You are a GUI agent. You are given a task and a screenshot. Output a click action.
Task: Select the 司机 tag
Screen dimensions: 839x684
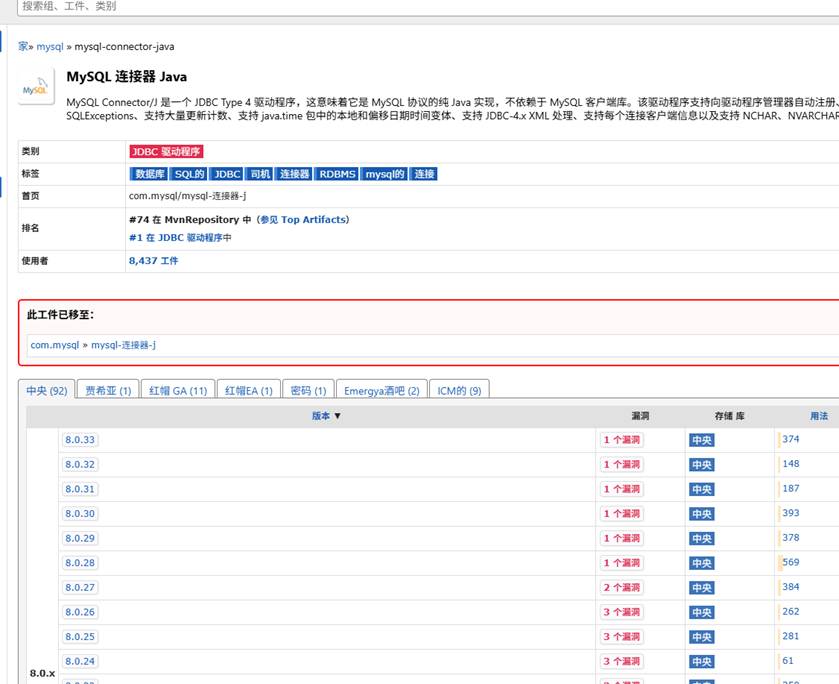coord(260,174)
